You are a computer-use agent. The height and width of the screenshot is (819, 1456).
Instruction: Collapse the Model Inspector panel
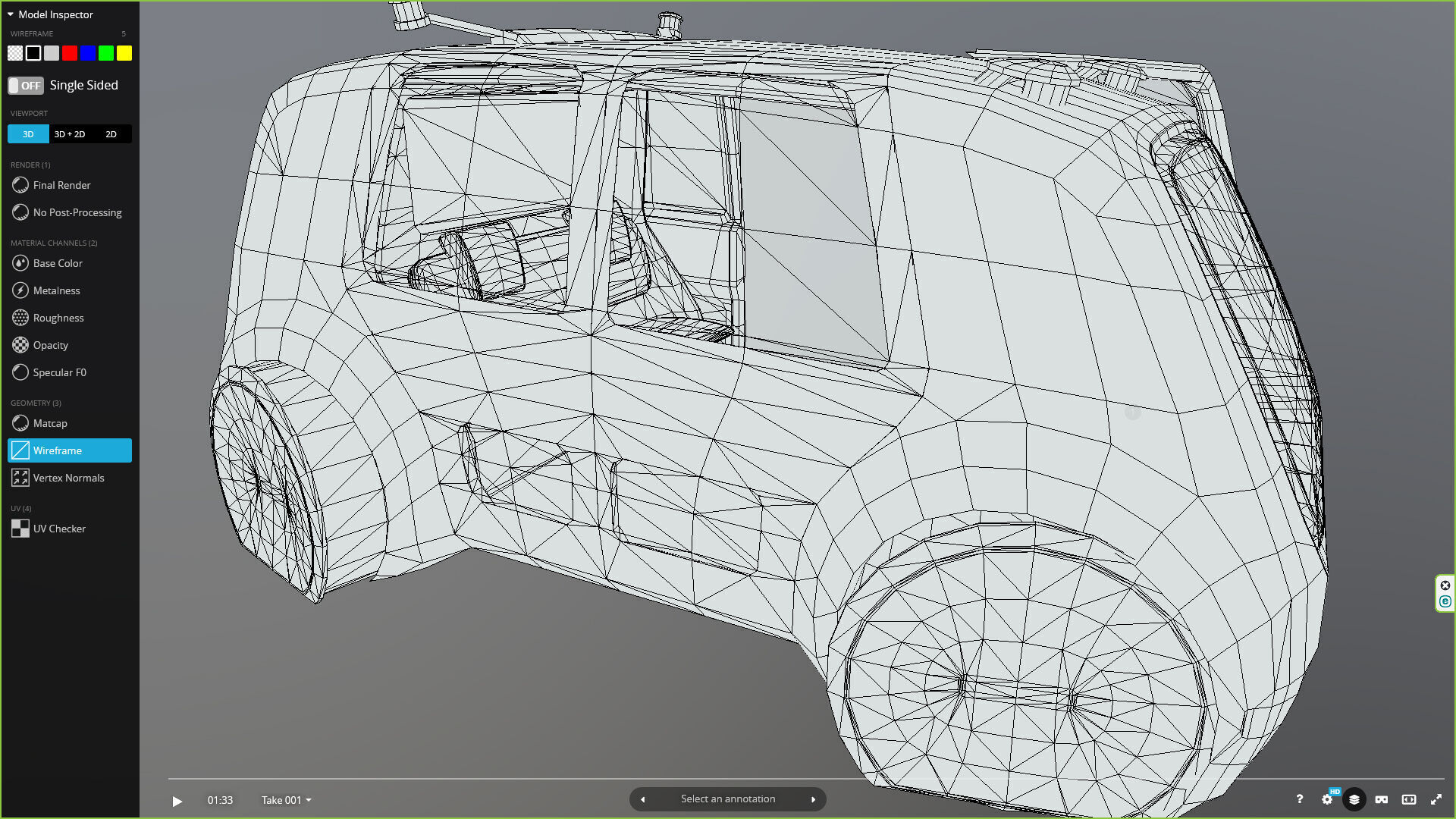11,14
